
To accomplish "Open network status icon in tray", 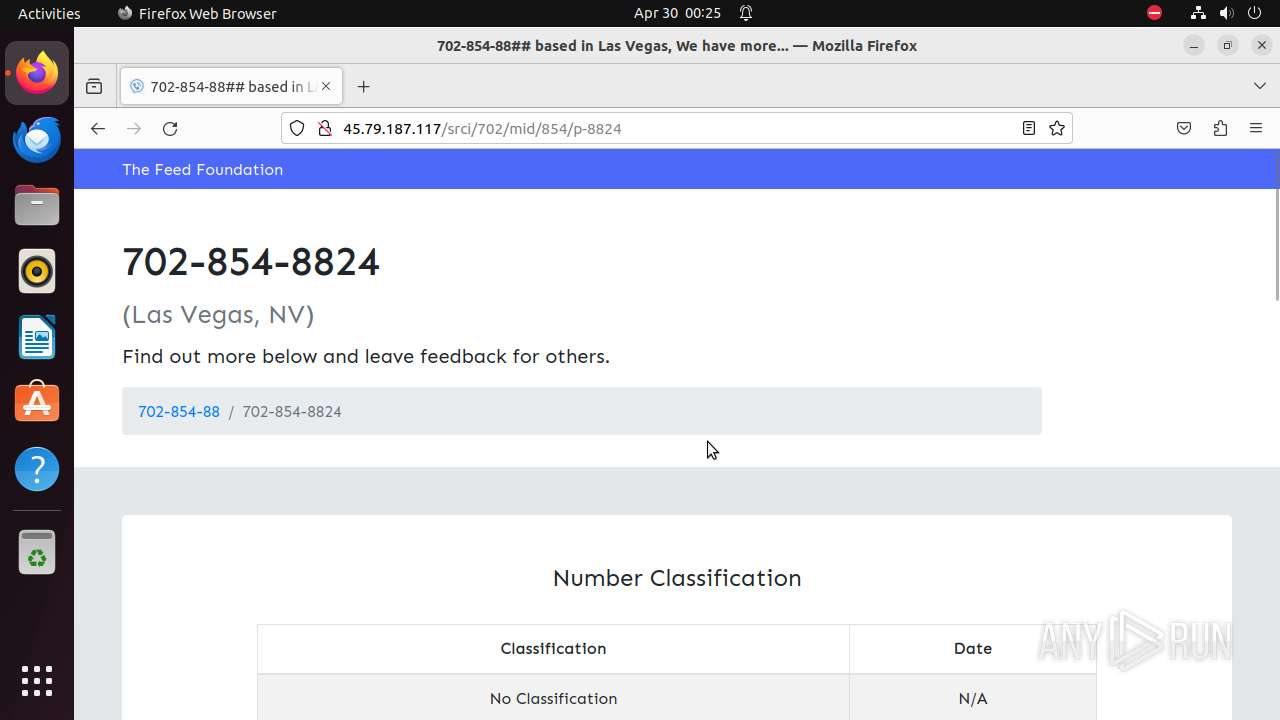I will coord(1198,13).
